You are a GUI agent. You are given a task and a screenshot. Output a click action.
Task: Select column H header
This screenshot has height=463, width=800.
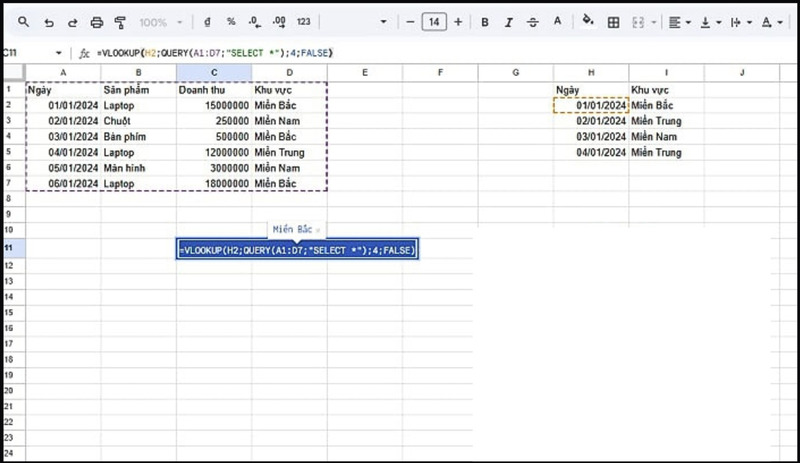pyautogui.click(x=591, y=72)
